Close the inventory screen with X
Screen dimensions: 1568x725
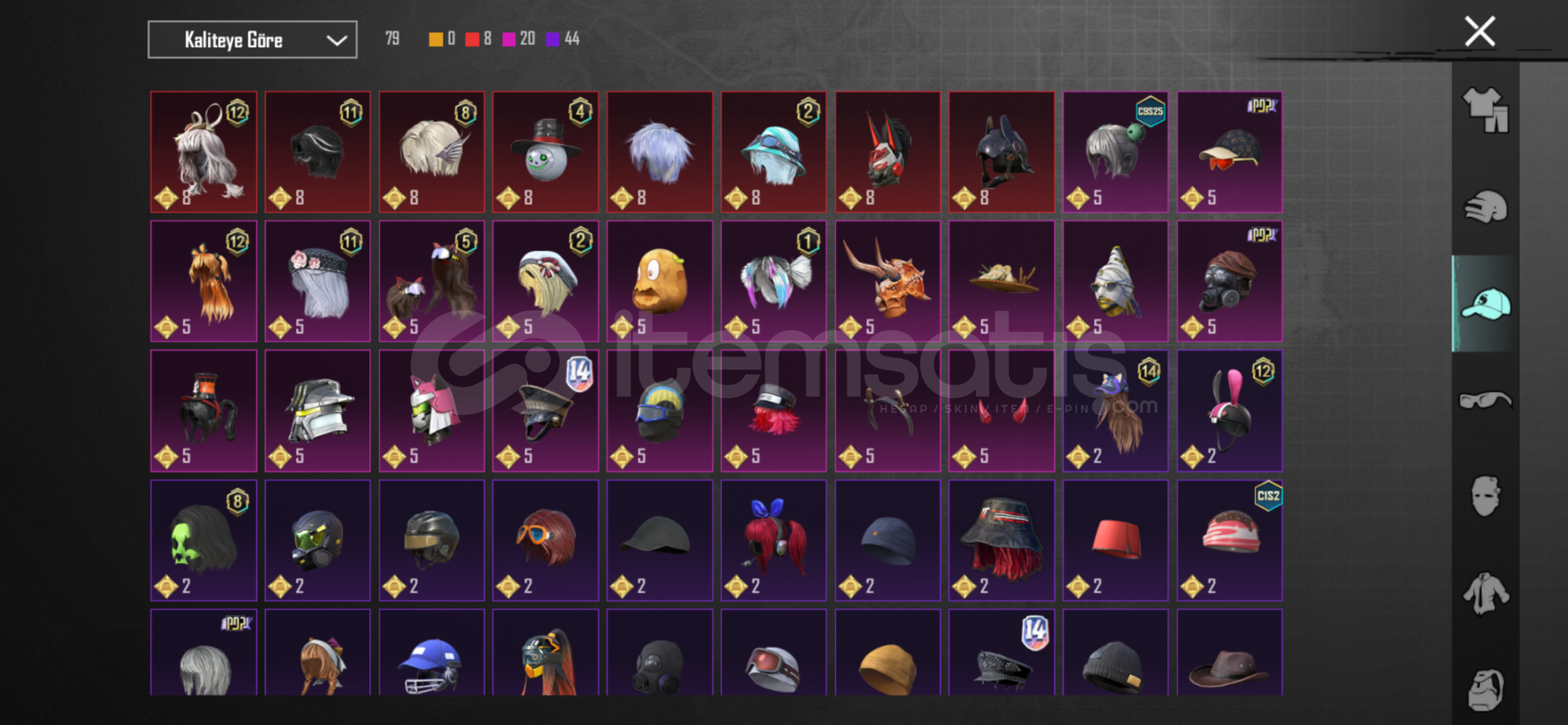click(1479, 31)
